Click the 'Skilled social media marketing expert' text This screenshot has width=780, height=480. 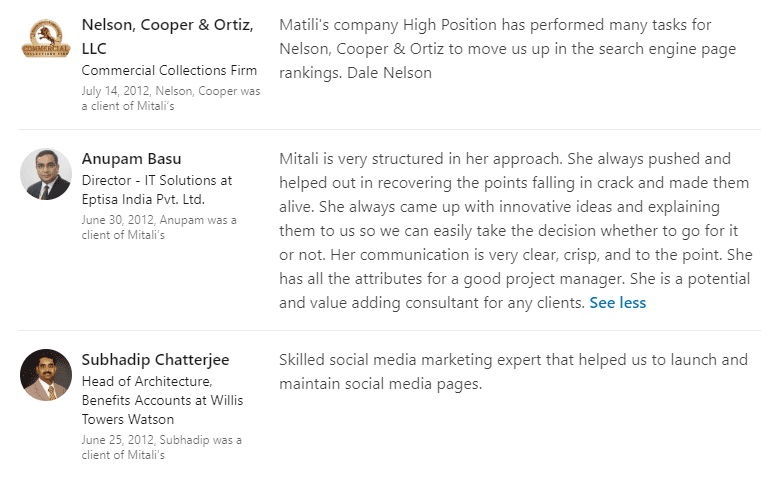[x=513, y=372]
